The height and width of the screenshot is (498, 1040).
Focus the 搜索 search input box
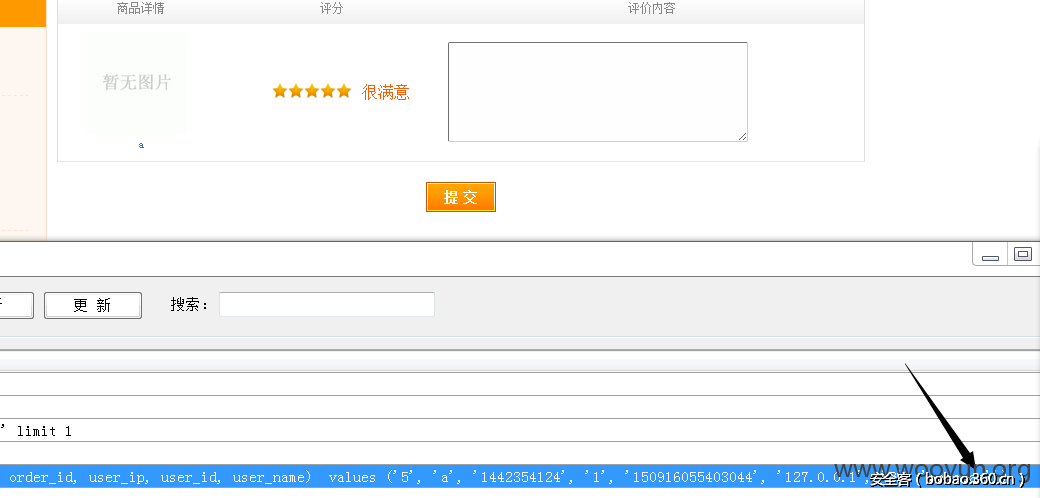click(x=326, y=305)
